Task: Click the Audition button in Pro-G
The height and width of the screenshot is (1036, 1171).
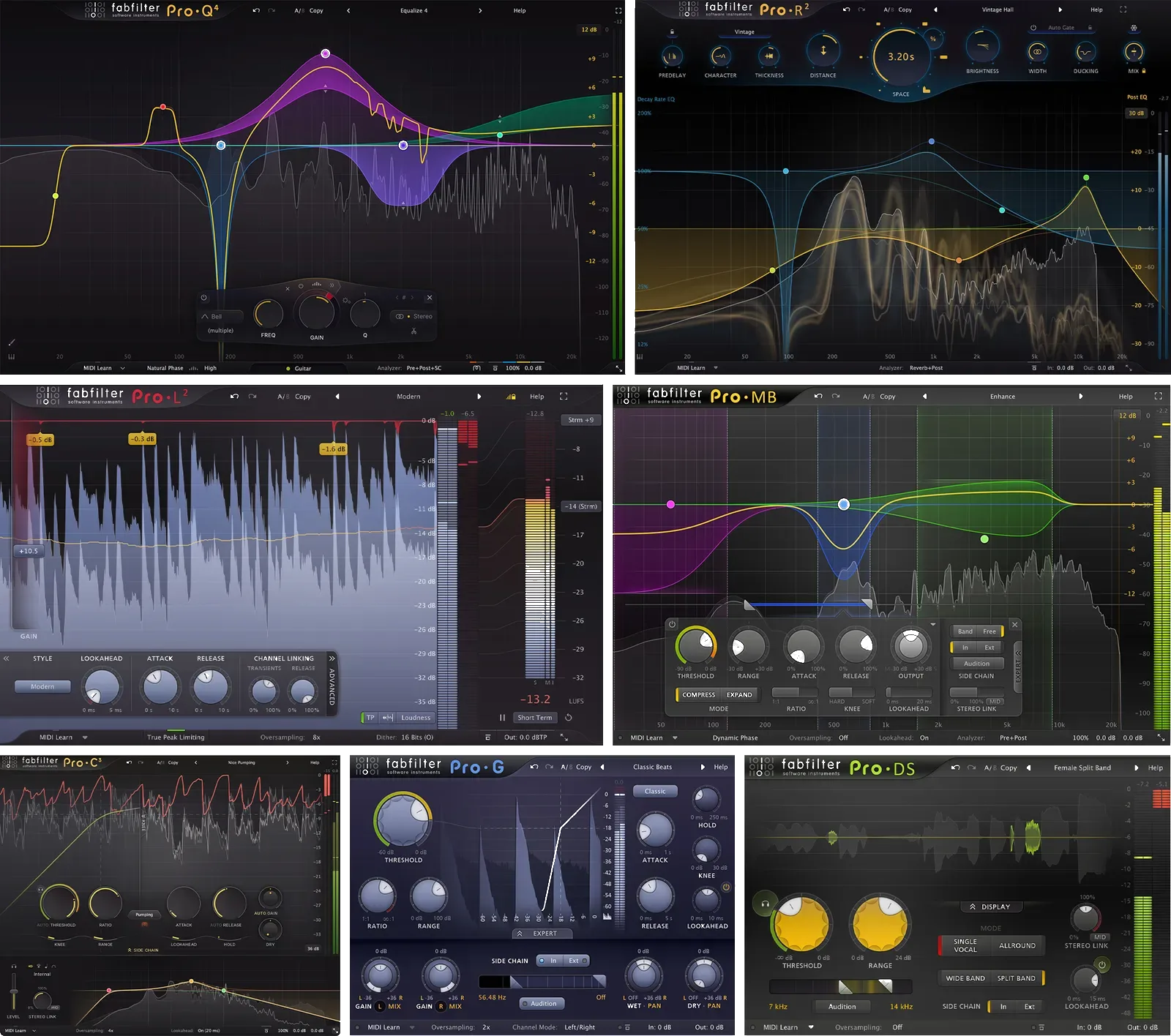Action: point(543,1004)
